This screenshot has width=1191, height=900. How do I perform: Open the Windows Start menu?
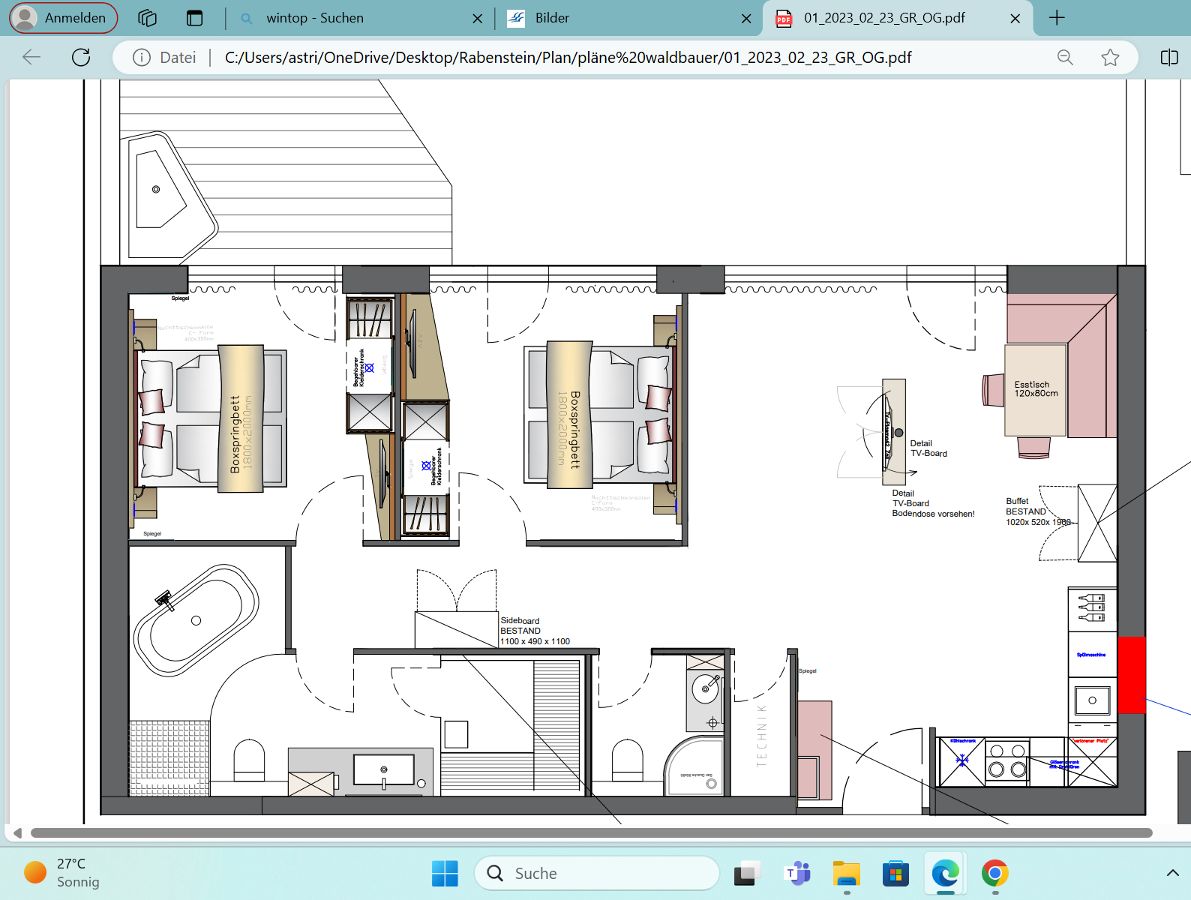point(445,873)
